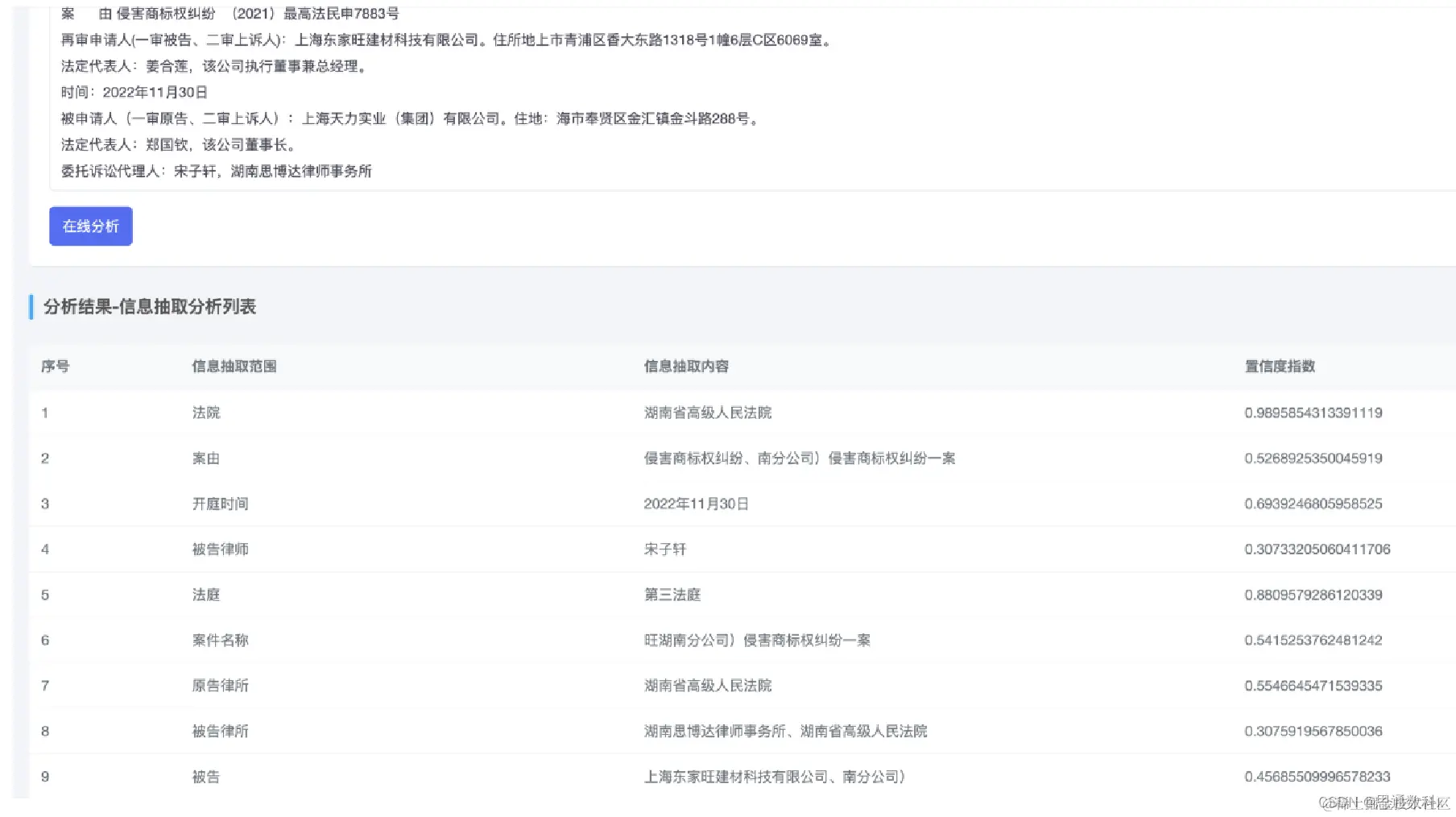Click 上海东家旺建材科技有限公司、南分公司 content

[775, 777]
